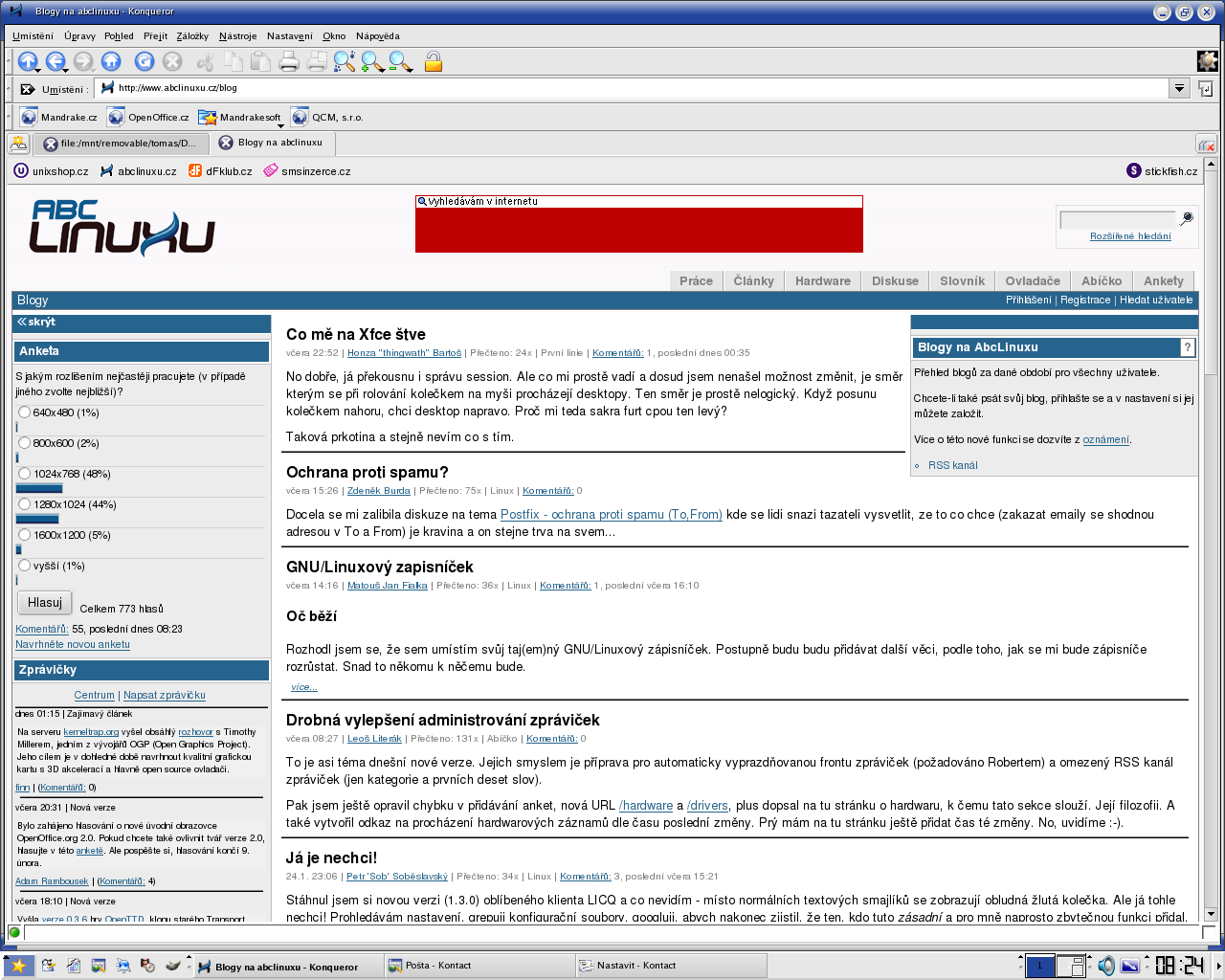
Task: Click the search magnifier icon on the page
Action: [x=1187, y=218]
